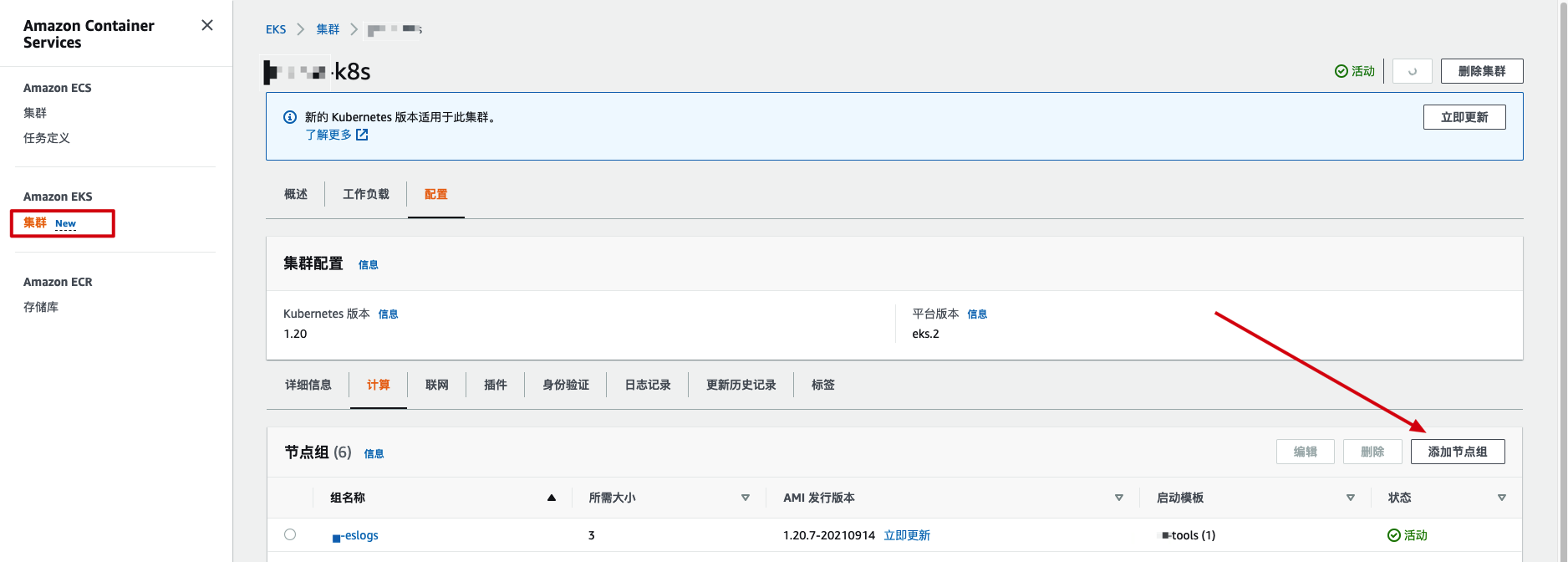Click the info icon in Kubernetes banner
The width and height of the screenshot is (1568, 562).
(290, 117)
